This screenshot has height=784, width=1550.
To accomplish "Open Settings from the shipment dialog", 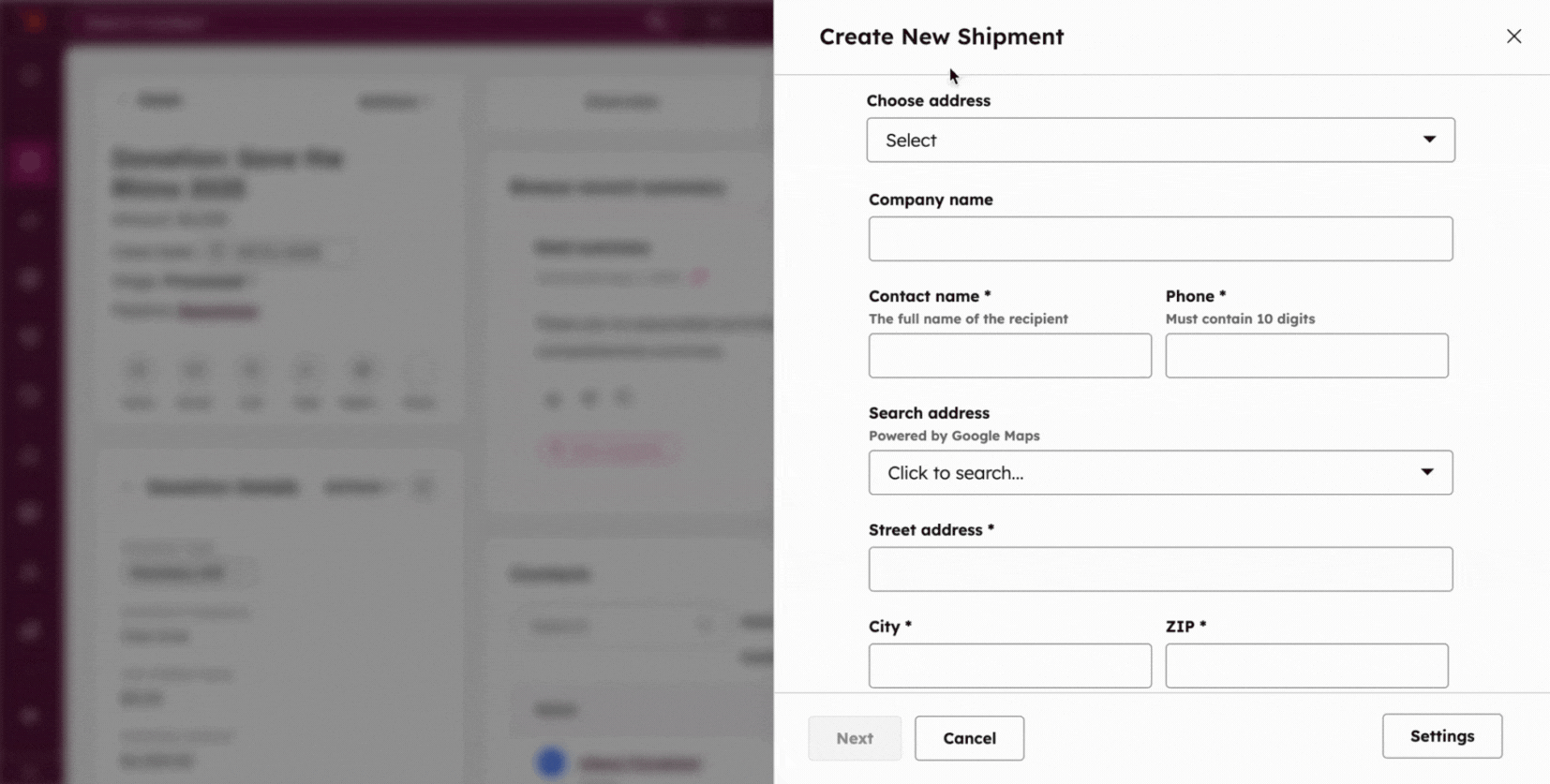I will pyautogui.click(x=1441, y=736).
